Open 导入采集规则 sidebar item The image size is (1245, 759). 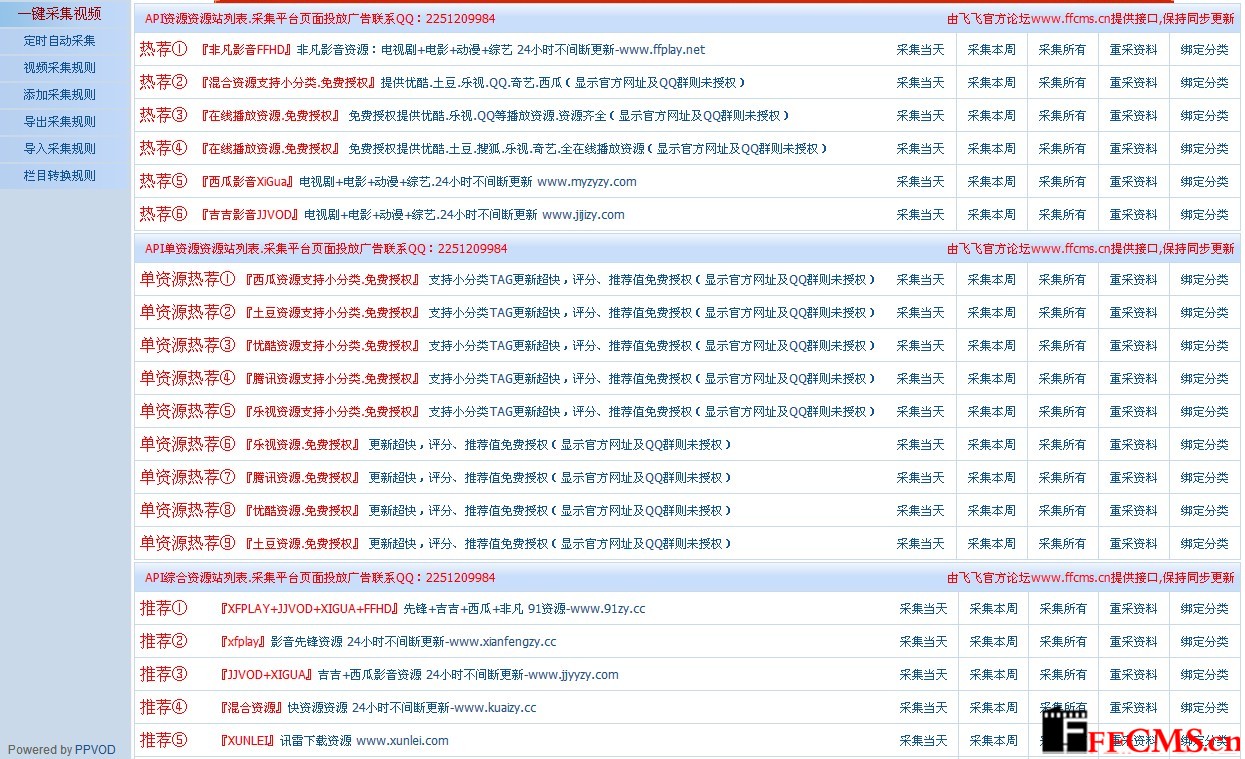60,149
